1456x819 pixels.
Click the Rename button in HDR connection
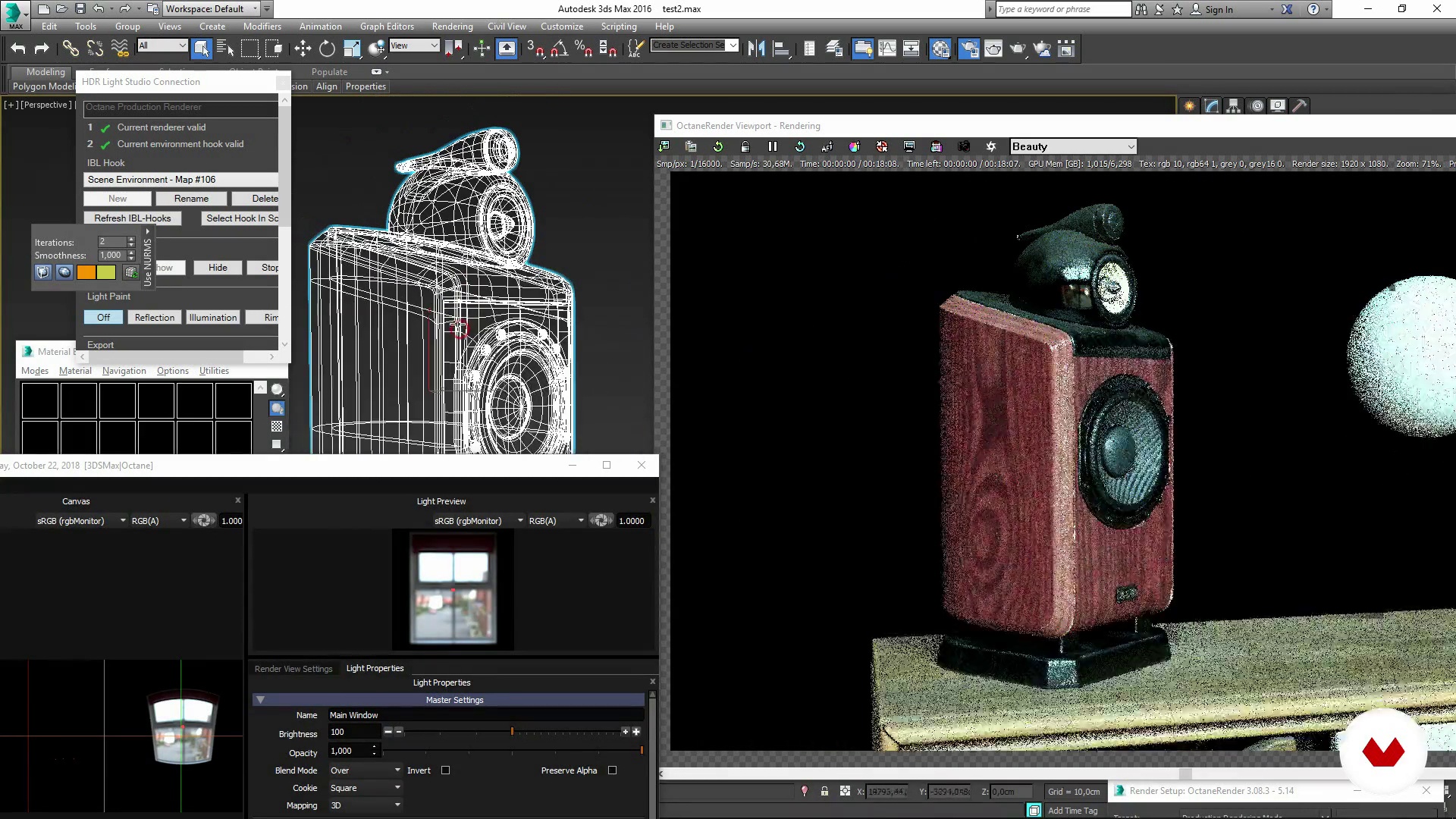[191, 199]
